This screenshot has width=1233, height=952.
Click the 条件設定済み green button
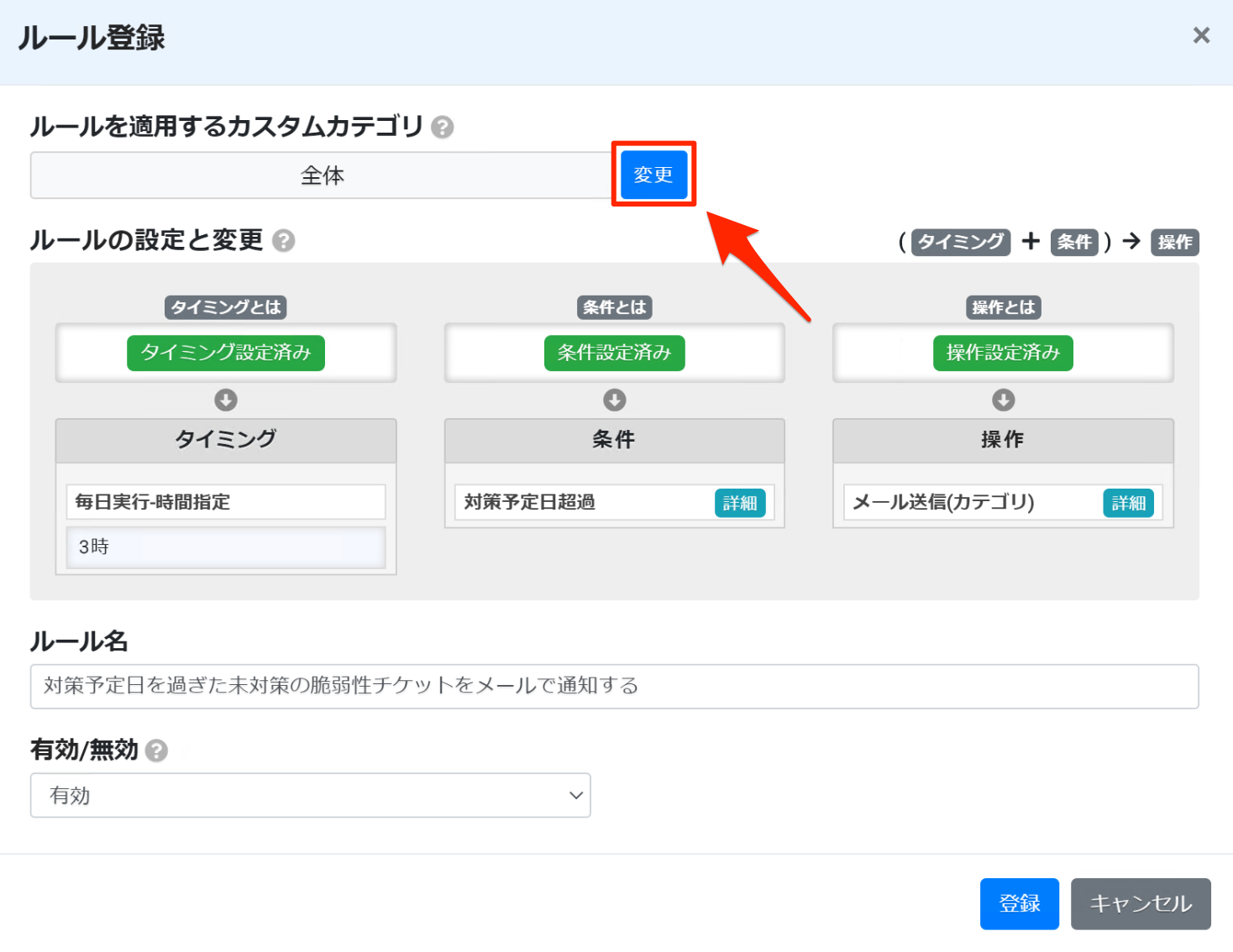[x=615, y=353]
